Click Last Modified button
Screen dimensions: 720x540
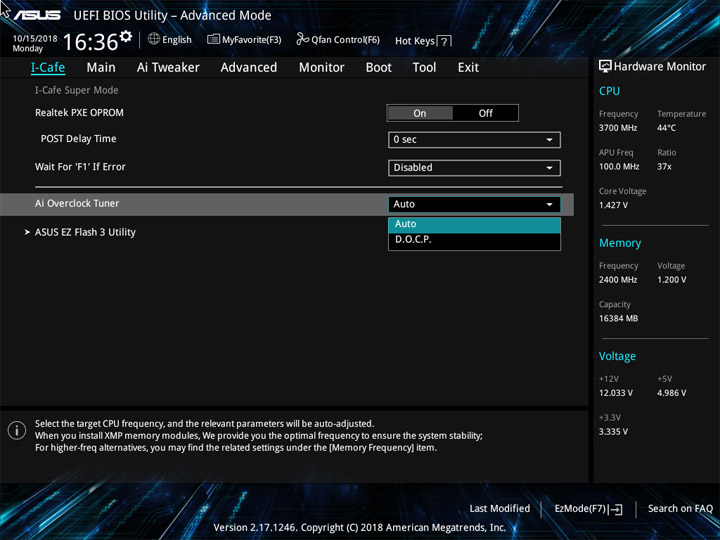point(500,509)
